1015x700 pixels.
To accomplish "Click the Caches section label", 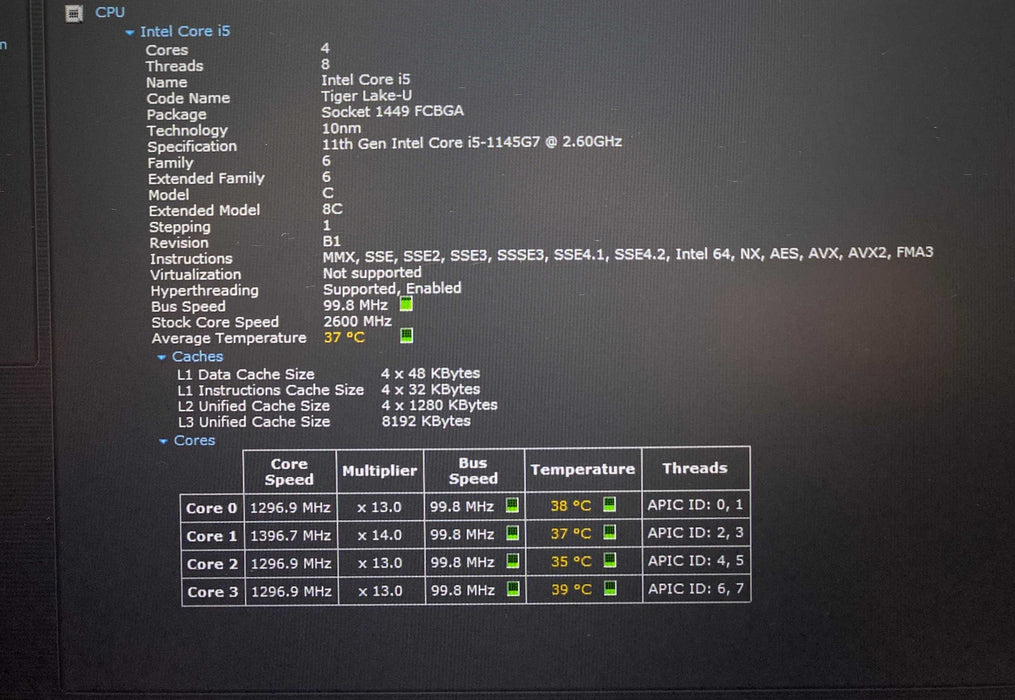I will click(x=197, y=356).
